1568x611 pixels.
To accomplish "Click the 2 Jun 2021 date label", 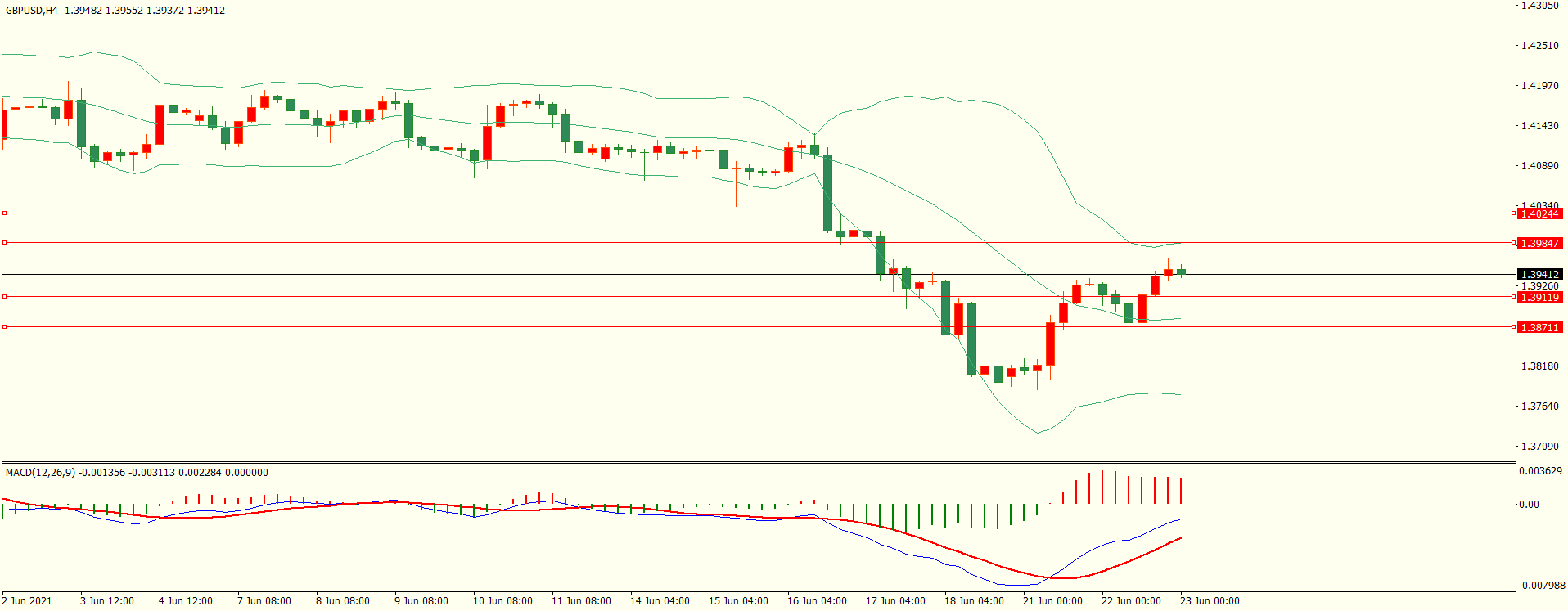I will (27, 601).
